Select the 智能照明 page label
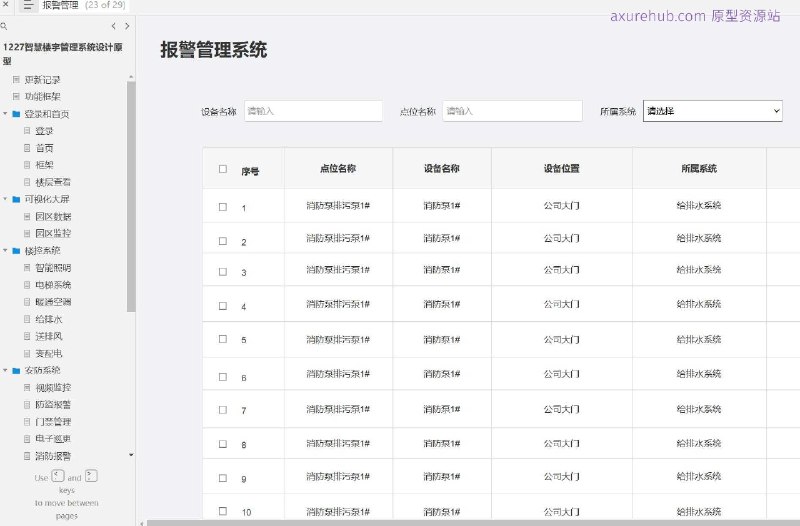 click(53, 267)
